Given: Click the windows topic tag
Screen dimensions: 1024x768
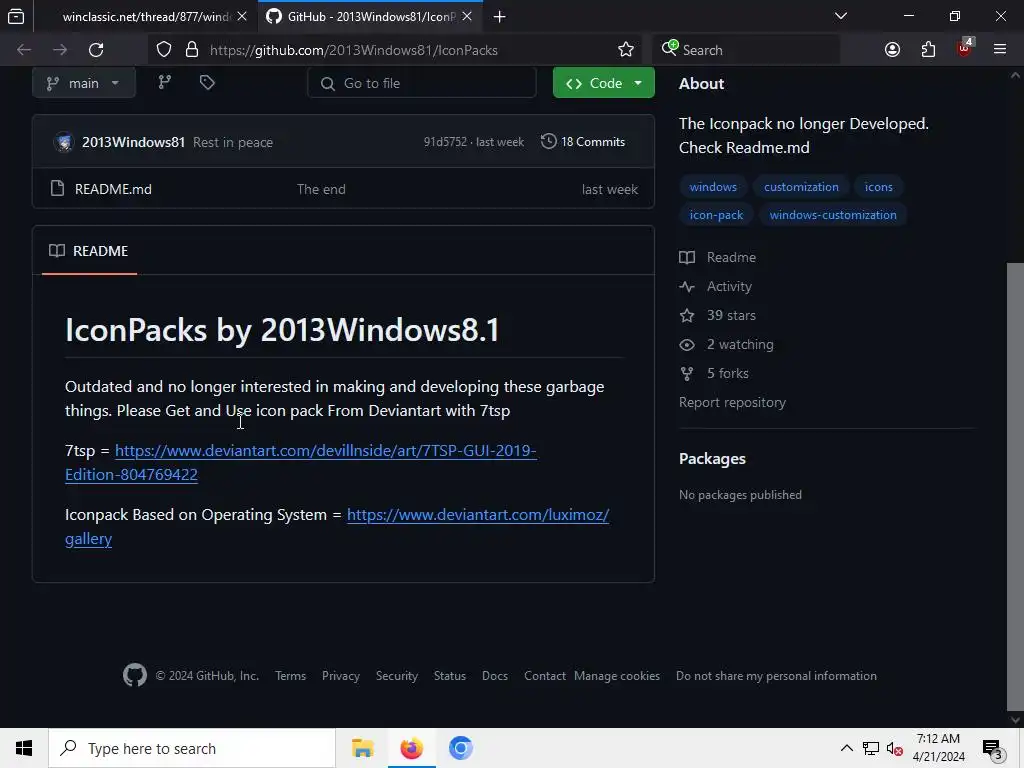Looking at the screenshot, I should [x=713, y=187].
